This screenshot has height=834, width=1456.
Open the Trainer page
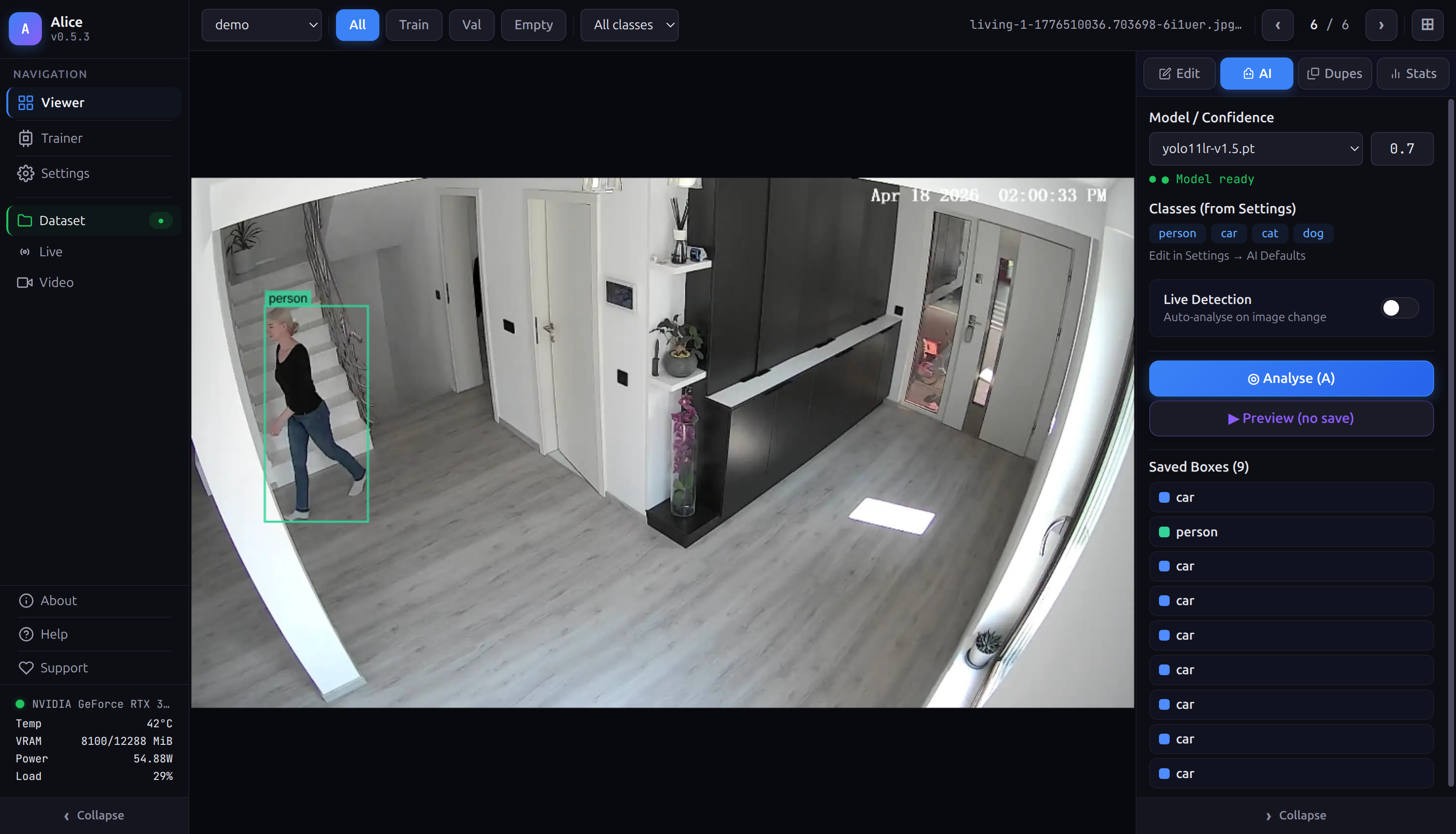pyautogui.click(x=61, y=138)
